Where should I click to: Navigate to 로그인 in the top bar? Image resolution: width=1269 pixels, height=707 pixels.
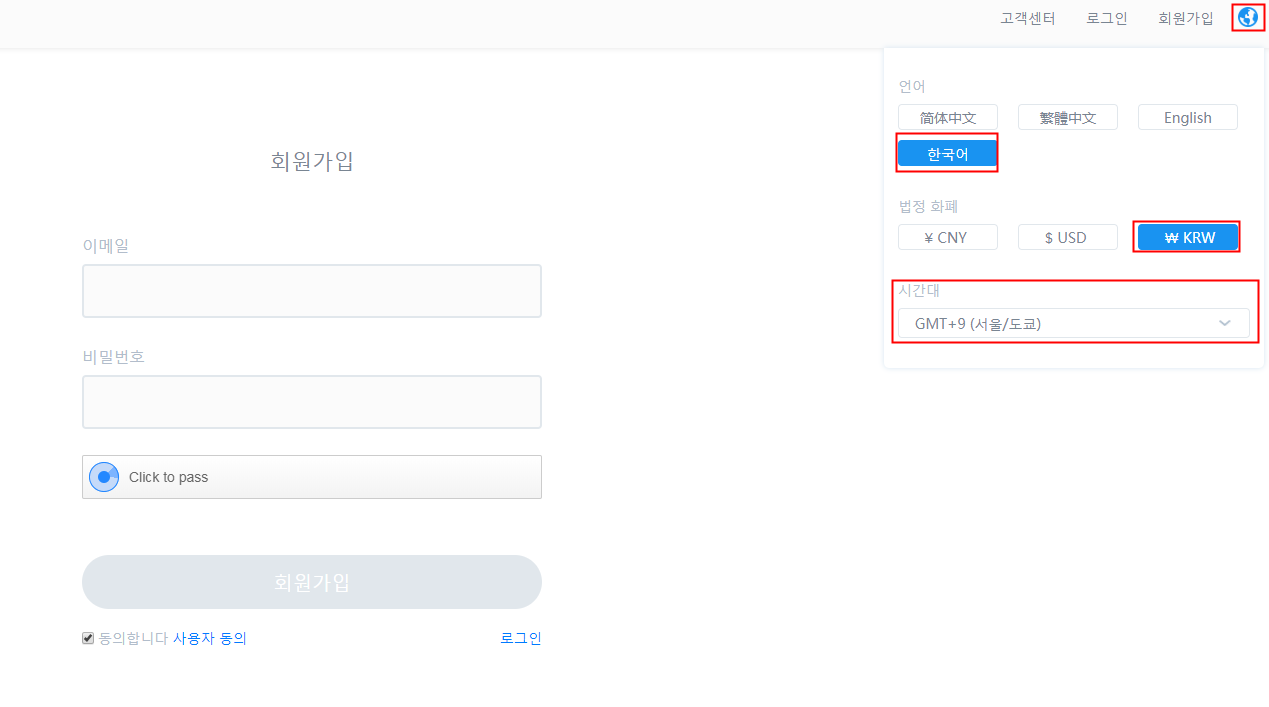(1106, 17)
